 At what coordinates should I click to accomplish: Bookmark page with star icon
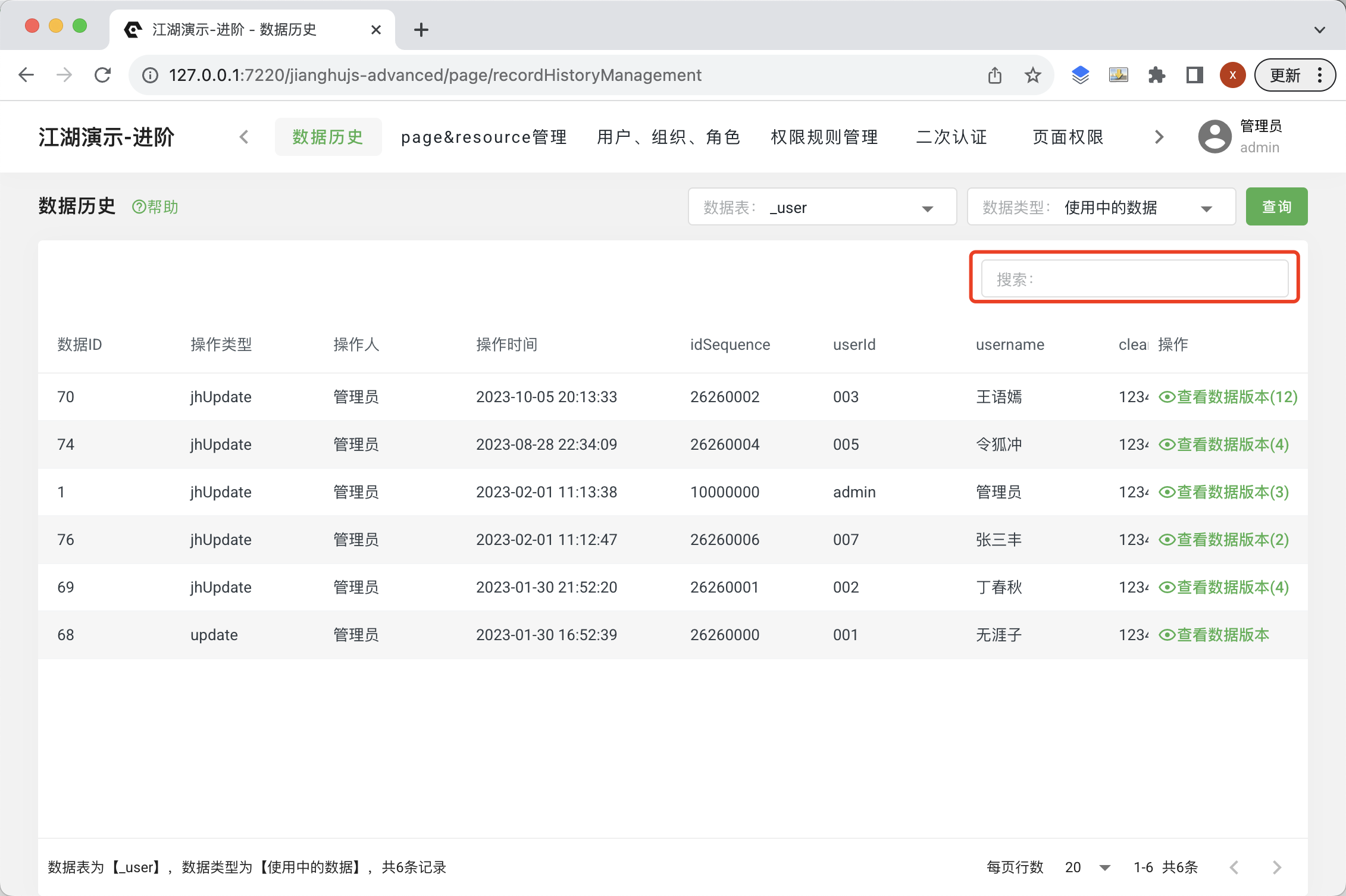click(1032, 76)
